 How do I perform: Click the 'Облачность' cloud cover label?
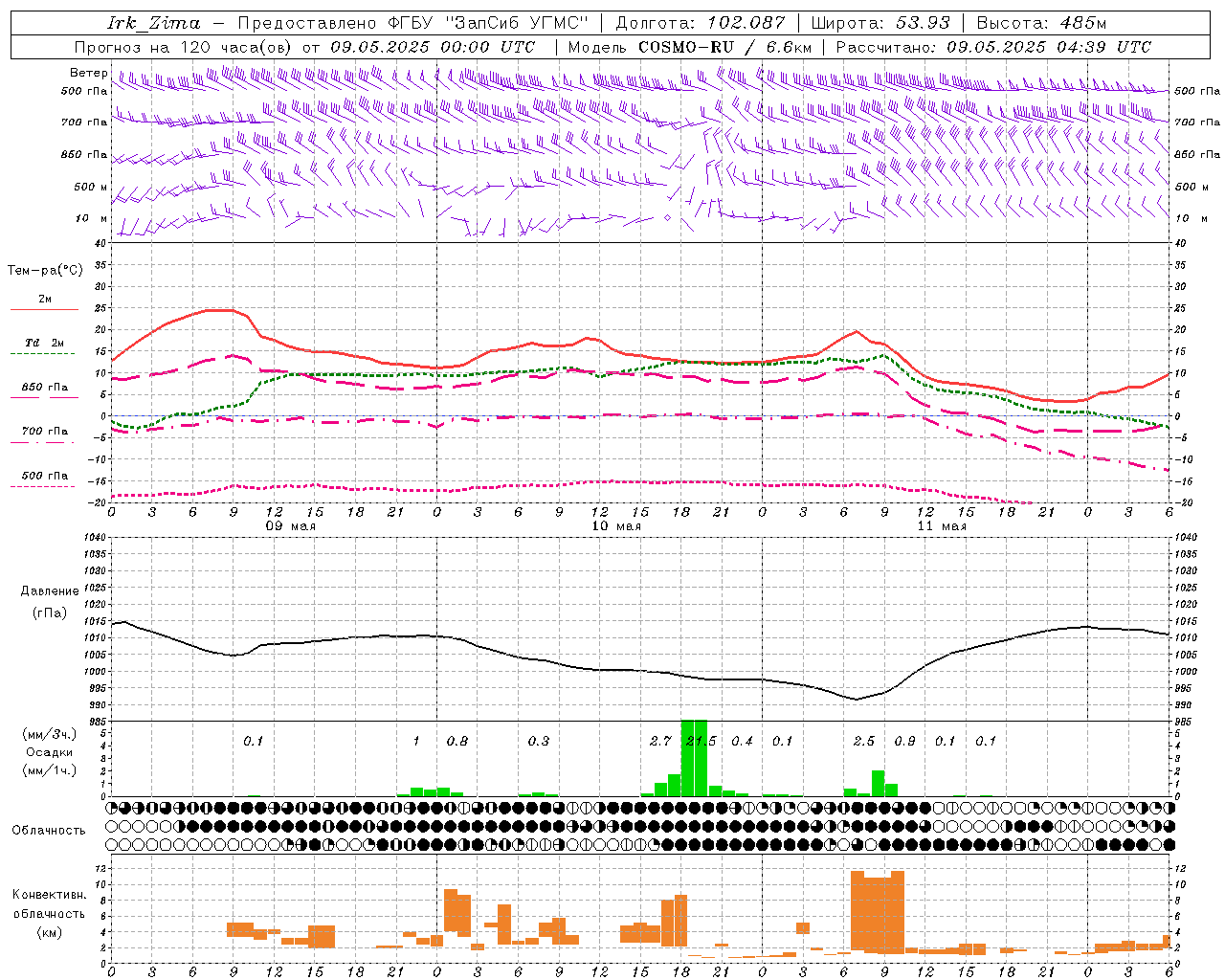(49, 831)
